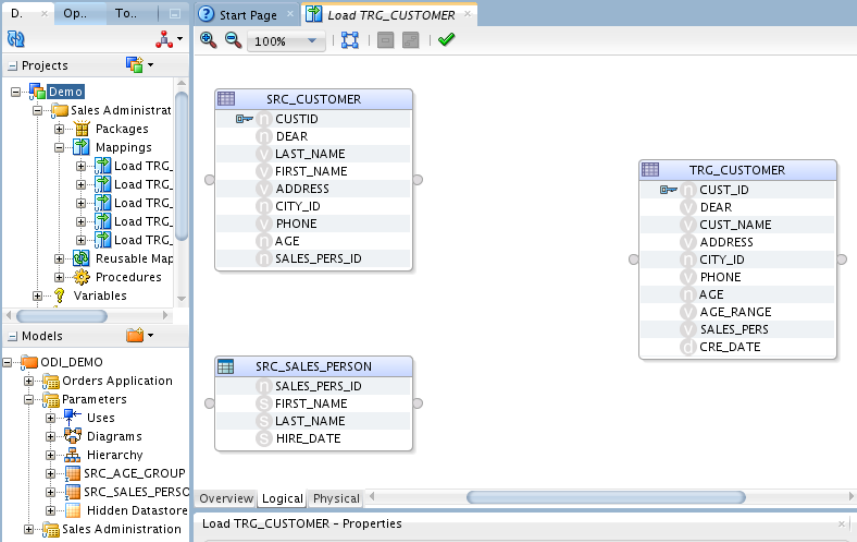Select the Sales Administration project folder
This screenshot has height=542, width=857.
click(121, 110)
